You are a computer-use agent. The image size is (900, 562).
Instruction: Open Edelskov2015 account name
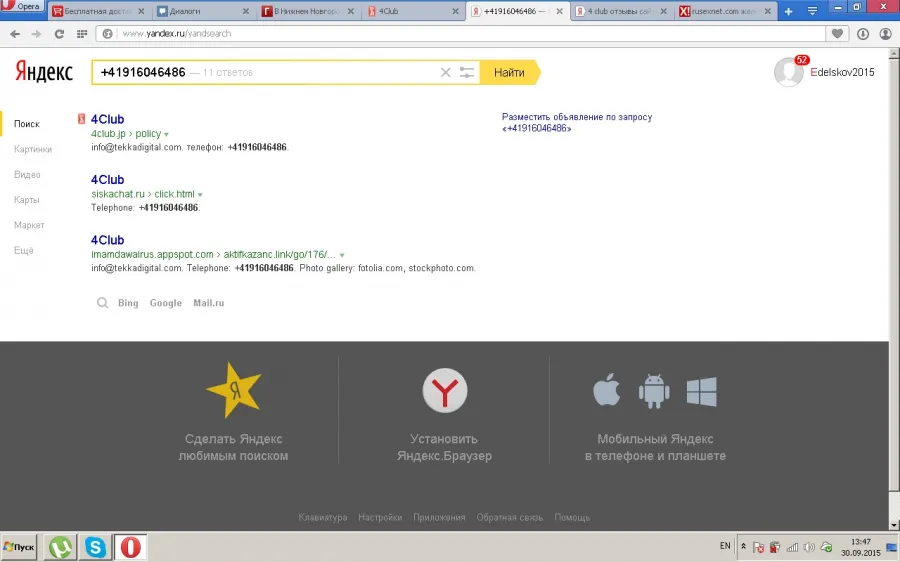click(x=842, y=72)
